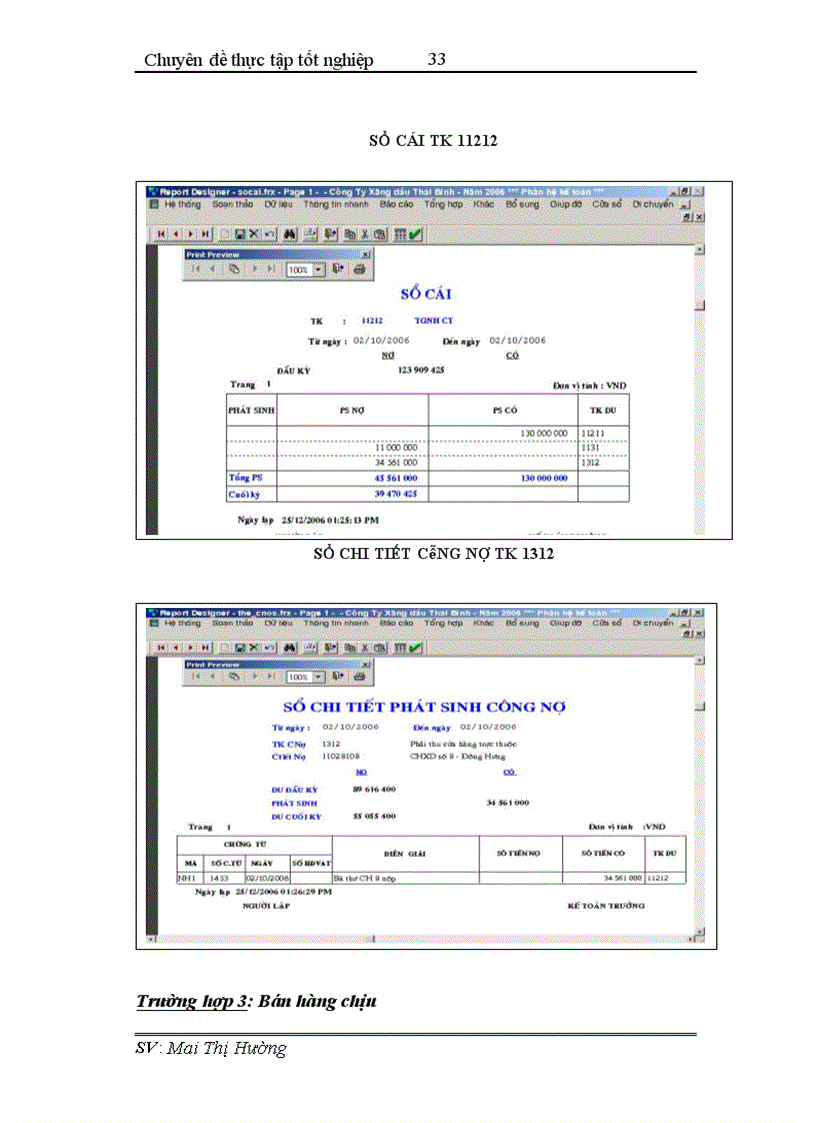This screenshot has height=1123, width=816.
Task: Click the Delete X icon in the_cnos.frx toolbar
Action: click(x=254, y=647)
